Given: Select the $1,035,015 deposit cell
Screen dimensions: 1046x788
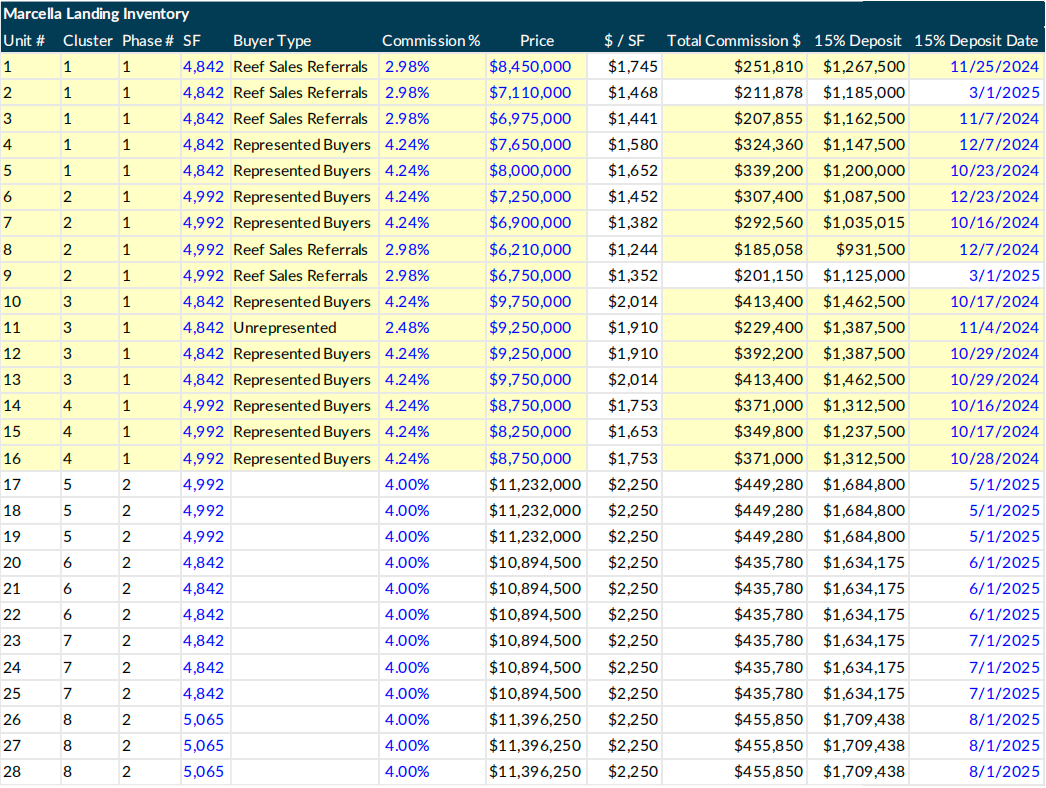Looking at the screenshot, I should coord(864,223).
